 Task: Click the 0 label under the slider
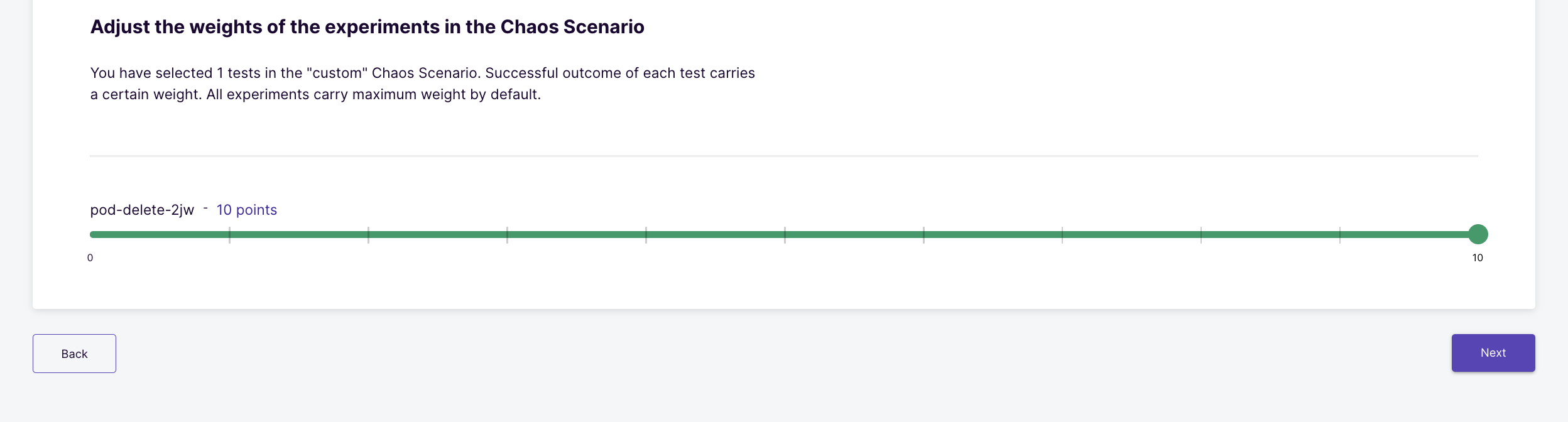point(90,257)
